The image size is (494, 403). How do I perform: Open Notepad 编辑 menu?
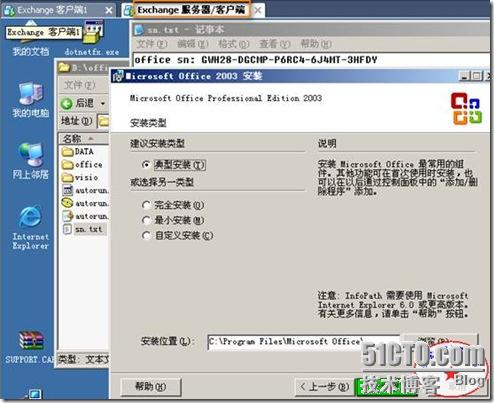click(x=193, y=44)
